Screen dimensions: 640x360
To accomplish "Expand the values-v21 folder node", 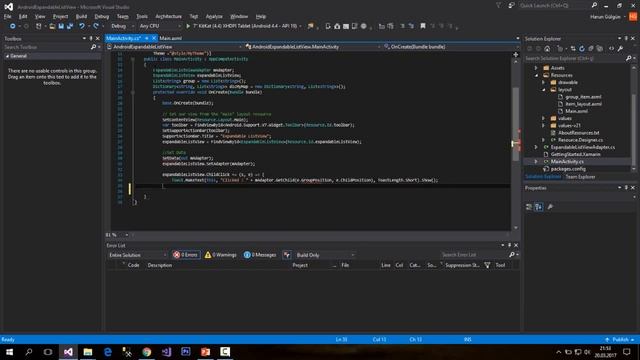I will 543,126.
